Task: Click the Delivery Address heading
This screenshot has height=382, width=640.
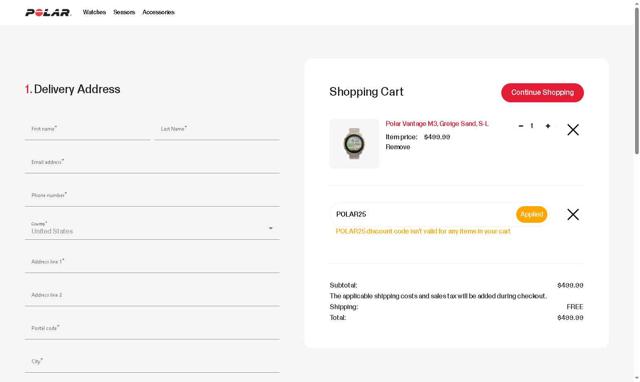Action: pos(73,89)
